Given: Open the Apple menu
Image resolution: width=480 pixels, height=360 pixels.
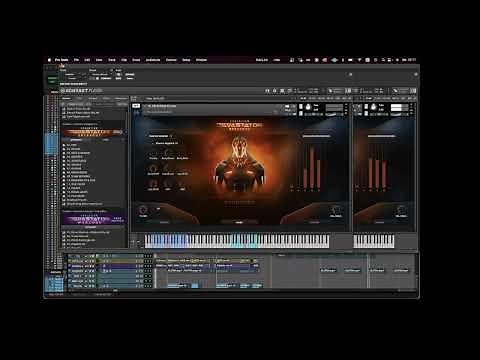Looking at the screenshot, I should pos(49,60).
